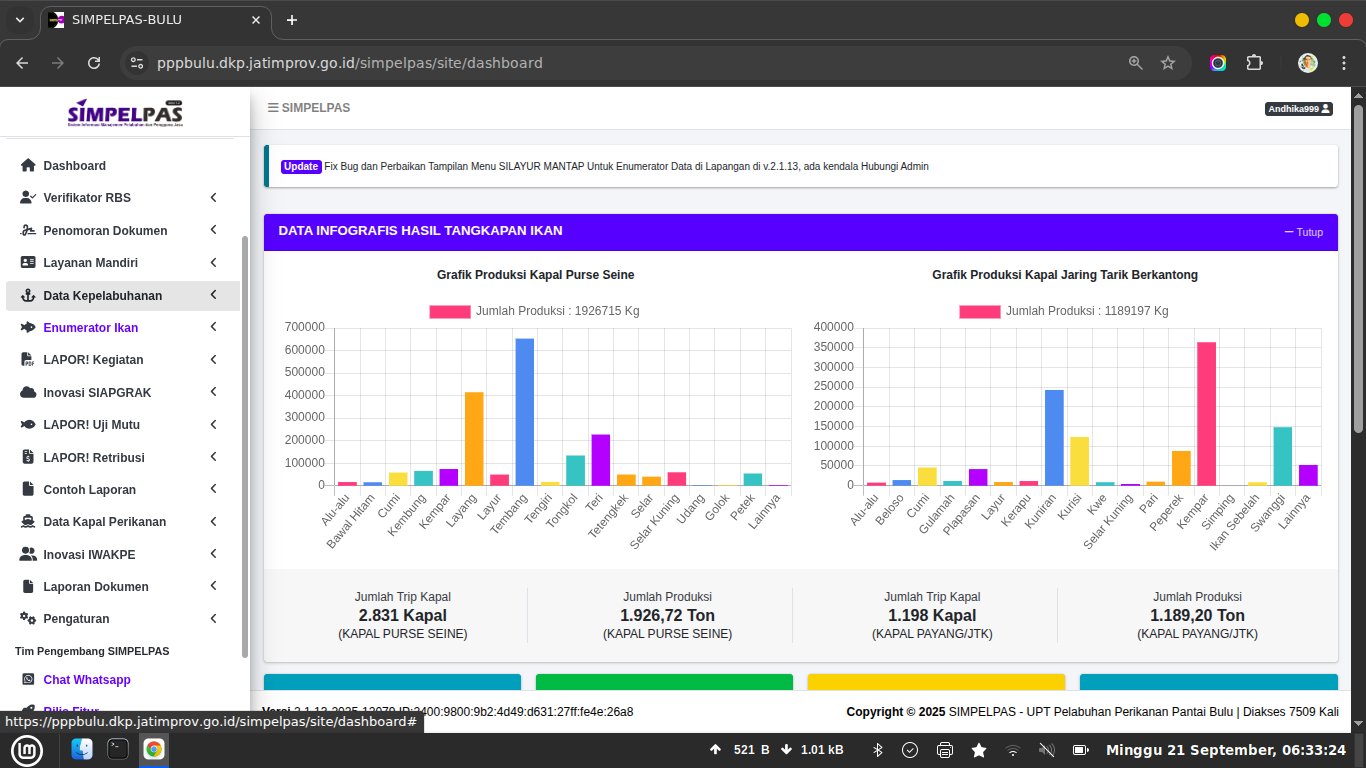This screenshot has height=768, width=1366.
Task: Click the Dashboard home icon in sidebar
Action: click(28, 166)
